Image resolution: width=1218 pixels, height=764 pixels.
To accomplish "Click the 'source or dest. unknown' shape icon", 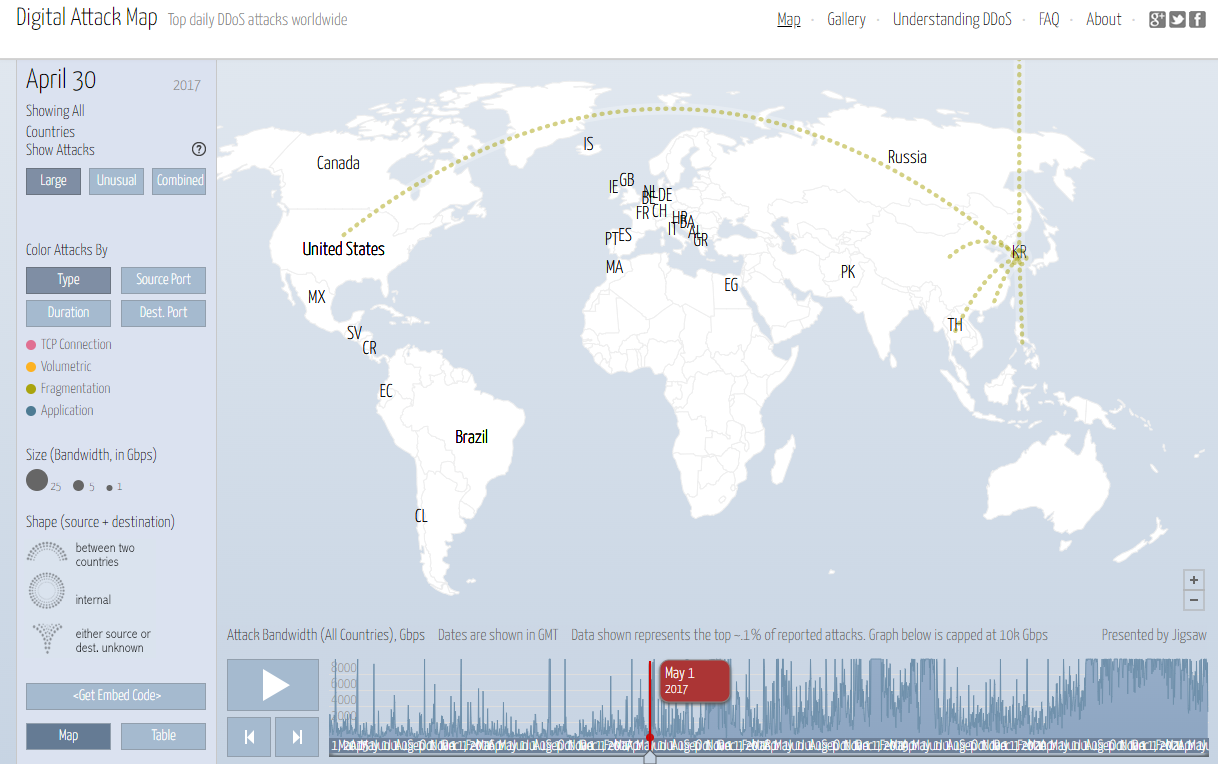I will click(45, 638).
